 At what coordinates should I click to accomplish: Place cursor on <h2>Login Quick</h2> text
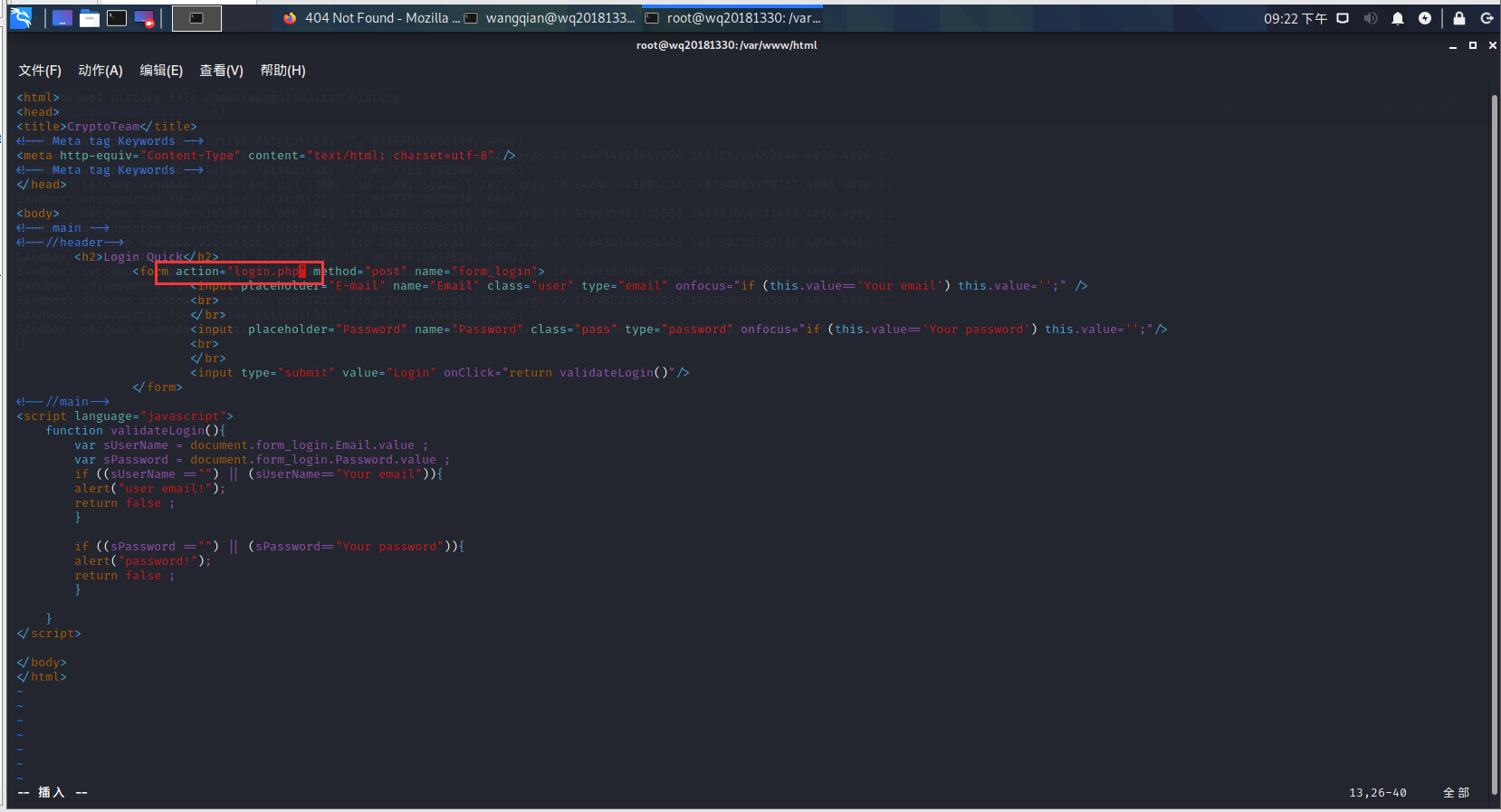tap(147, 257)
